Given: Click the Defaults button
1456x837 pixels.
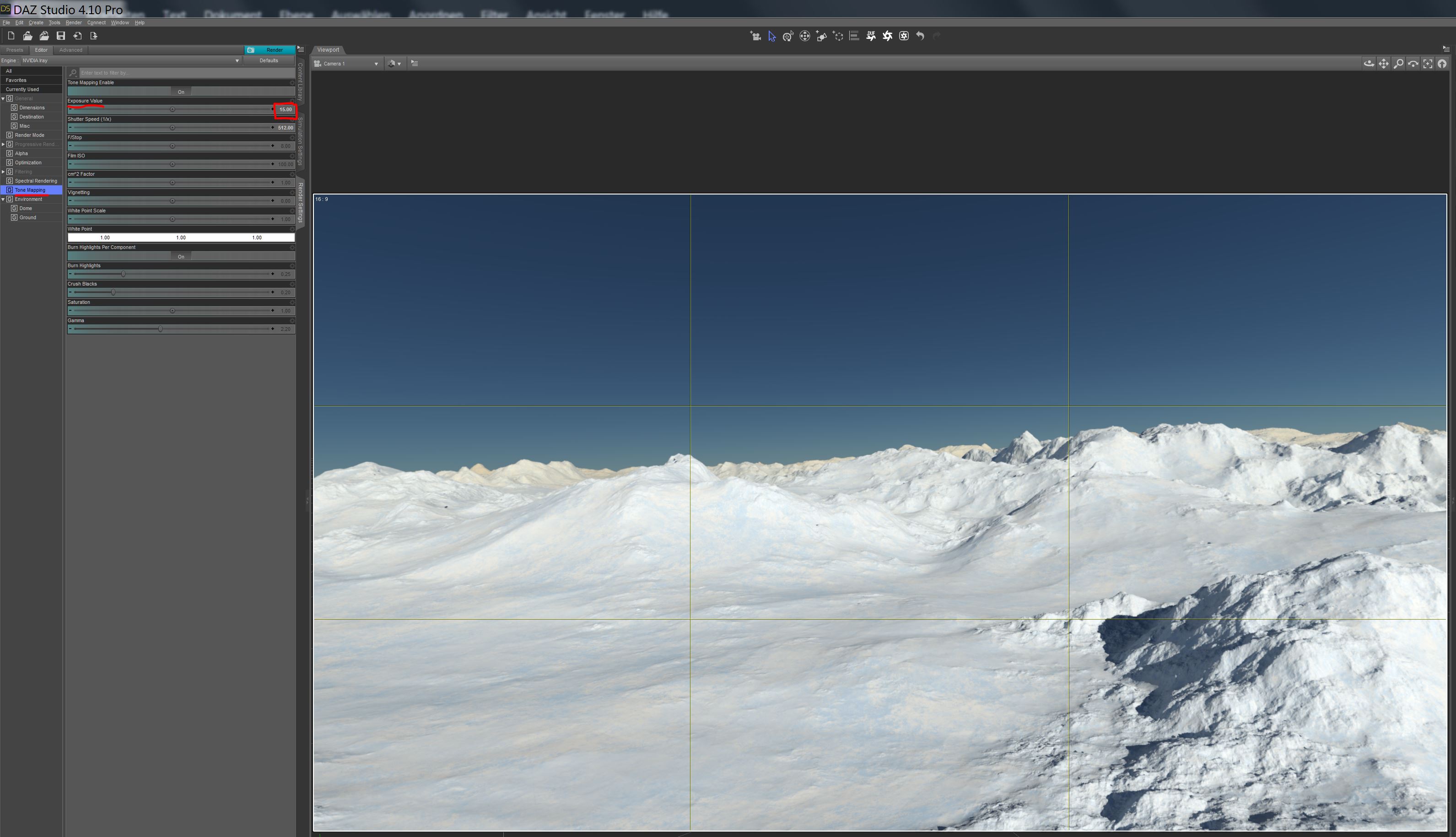Looking at the screenshot, I should point(269,61).
